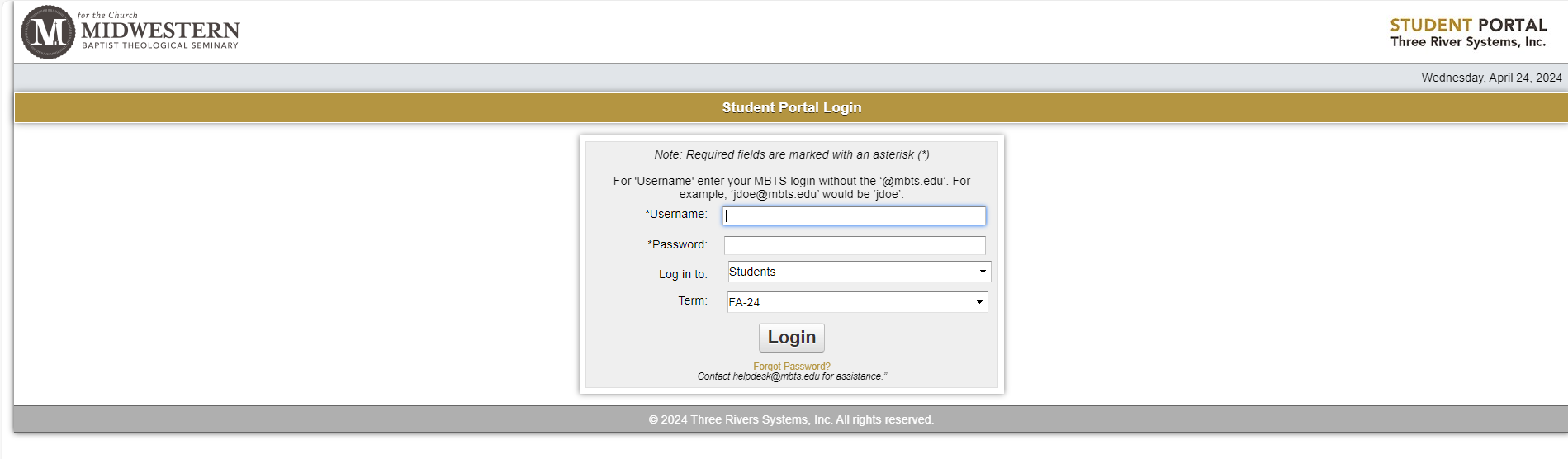
Task: Click the arrow on the Term selector
Action: coord(979,302)
